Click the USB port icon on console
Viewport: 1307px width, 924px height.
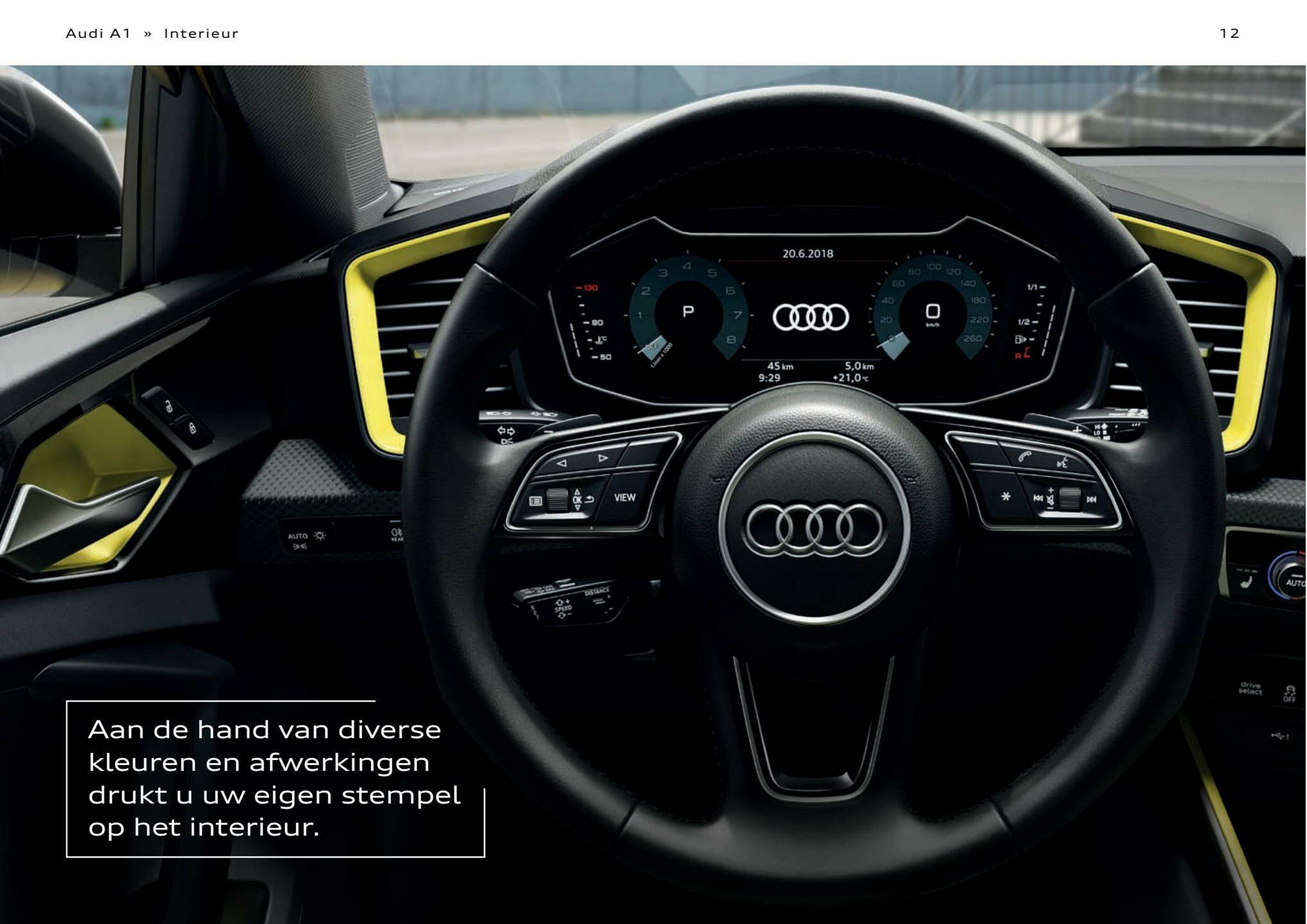coord(1279,736)
